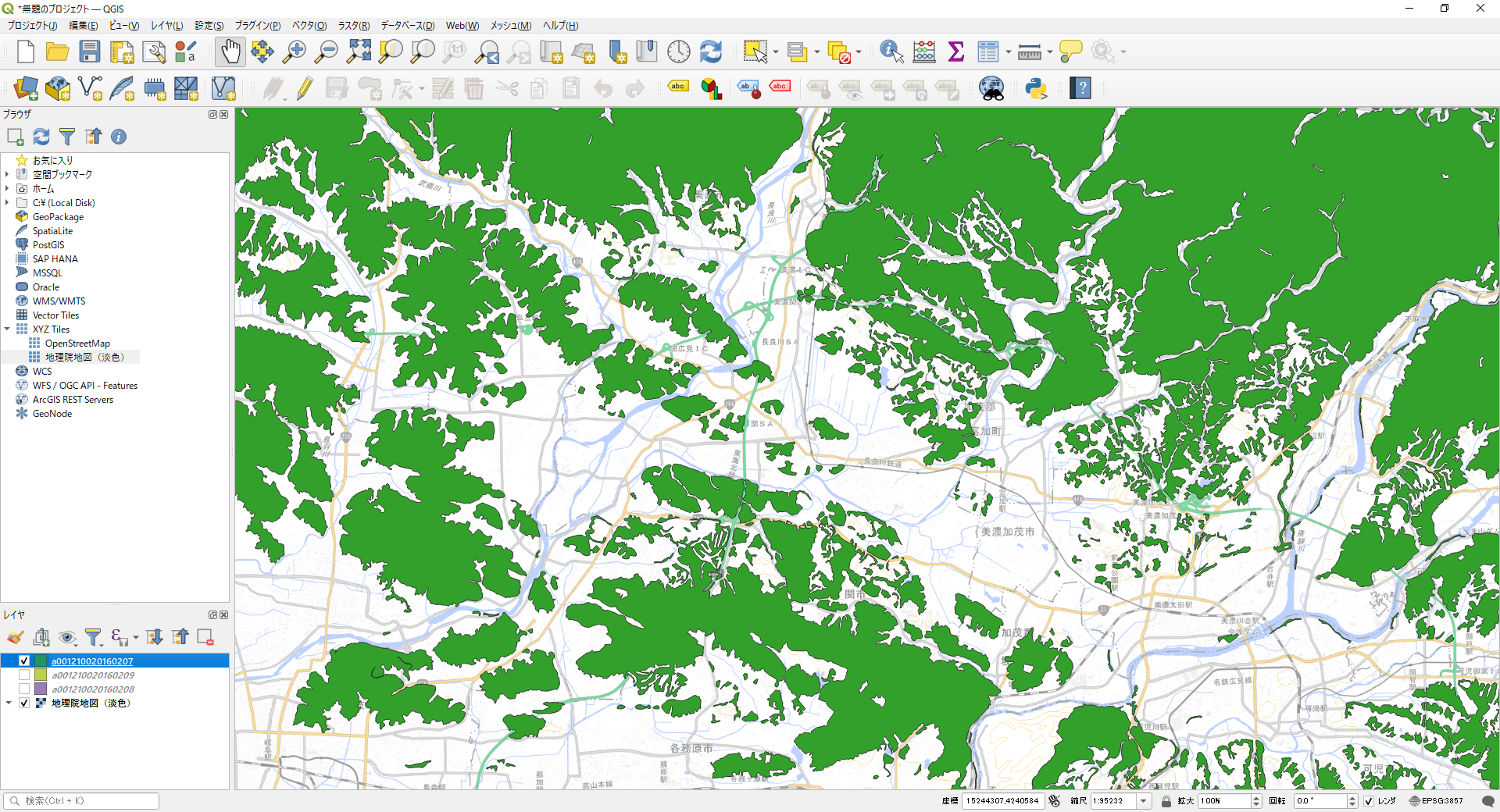Image resolution: width=1500 pixels, height=812 pixels.
Task: Open the scale selector dropdown
Action: pos(1144,801)
